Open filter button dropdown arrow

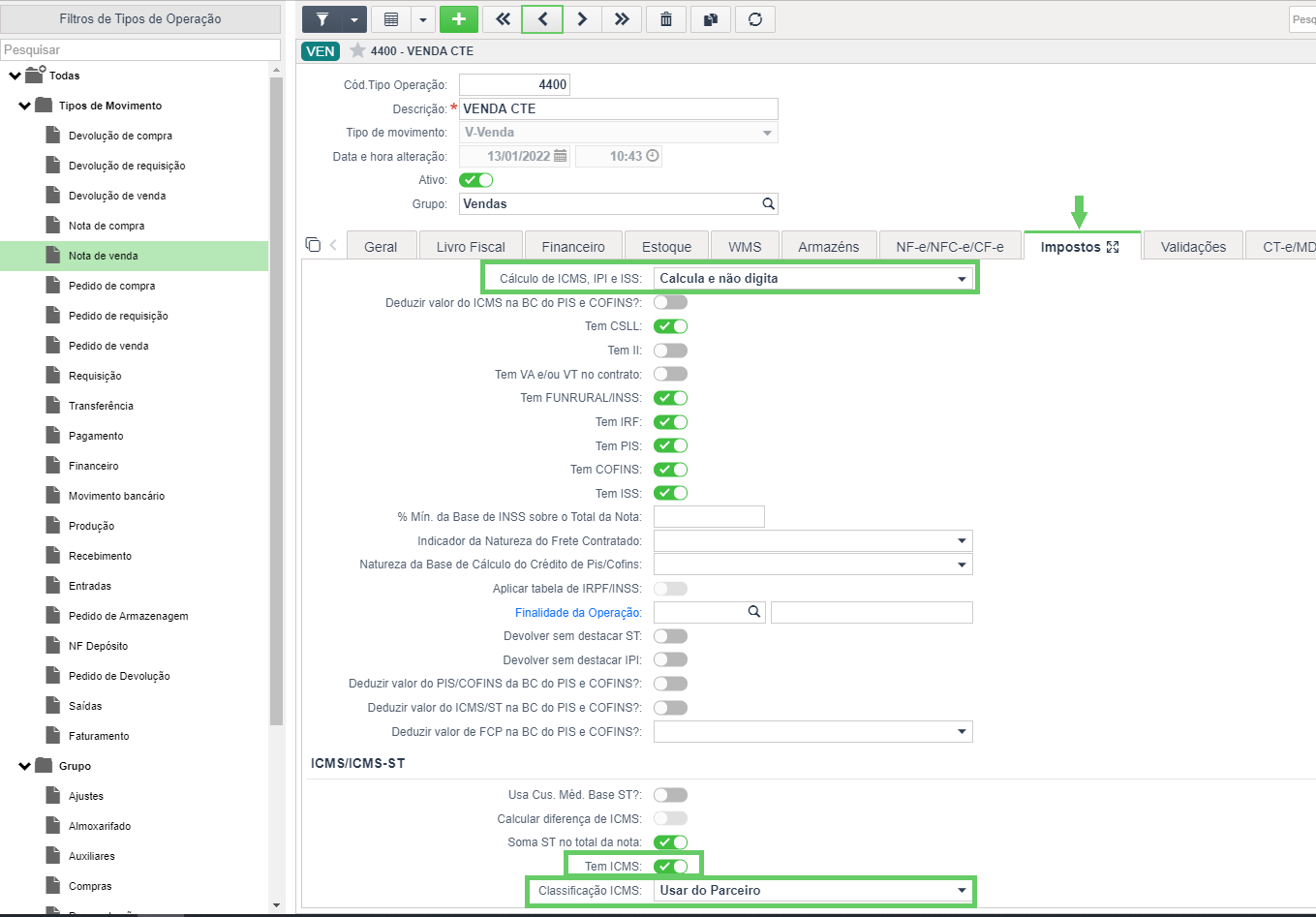[354, 19]
